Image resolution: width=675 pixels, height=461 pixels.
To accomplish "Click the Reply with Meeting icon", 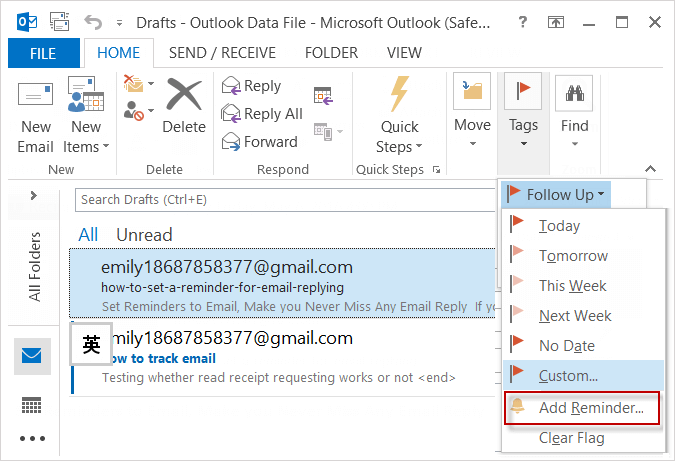I will (323, 95).
